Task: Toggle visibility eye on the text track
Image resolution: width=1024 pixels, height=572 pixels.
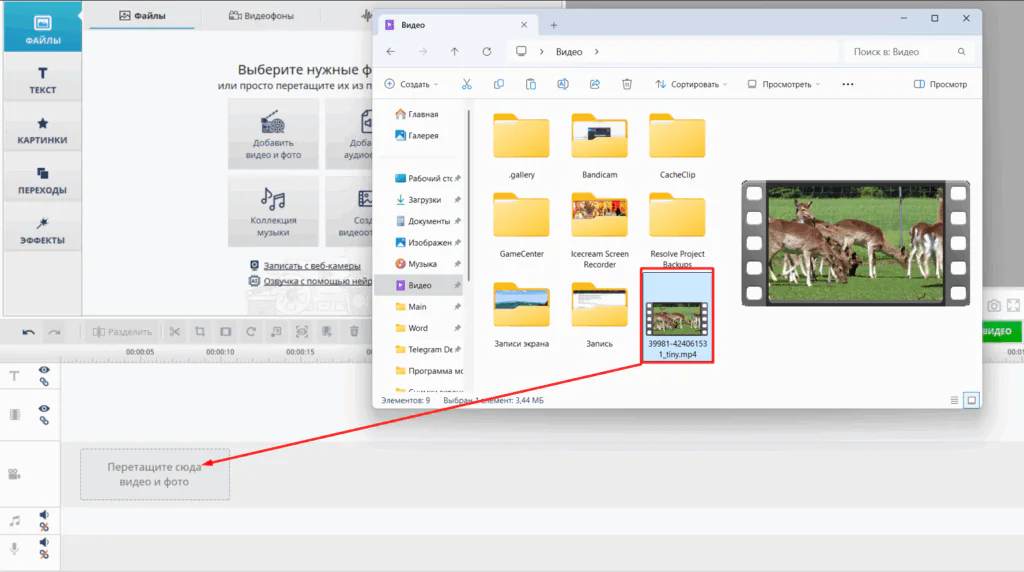Action: pyautogui.click(x=44, y=370)
